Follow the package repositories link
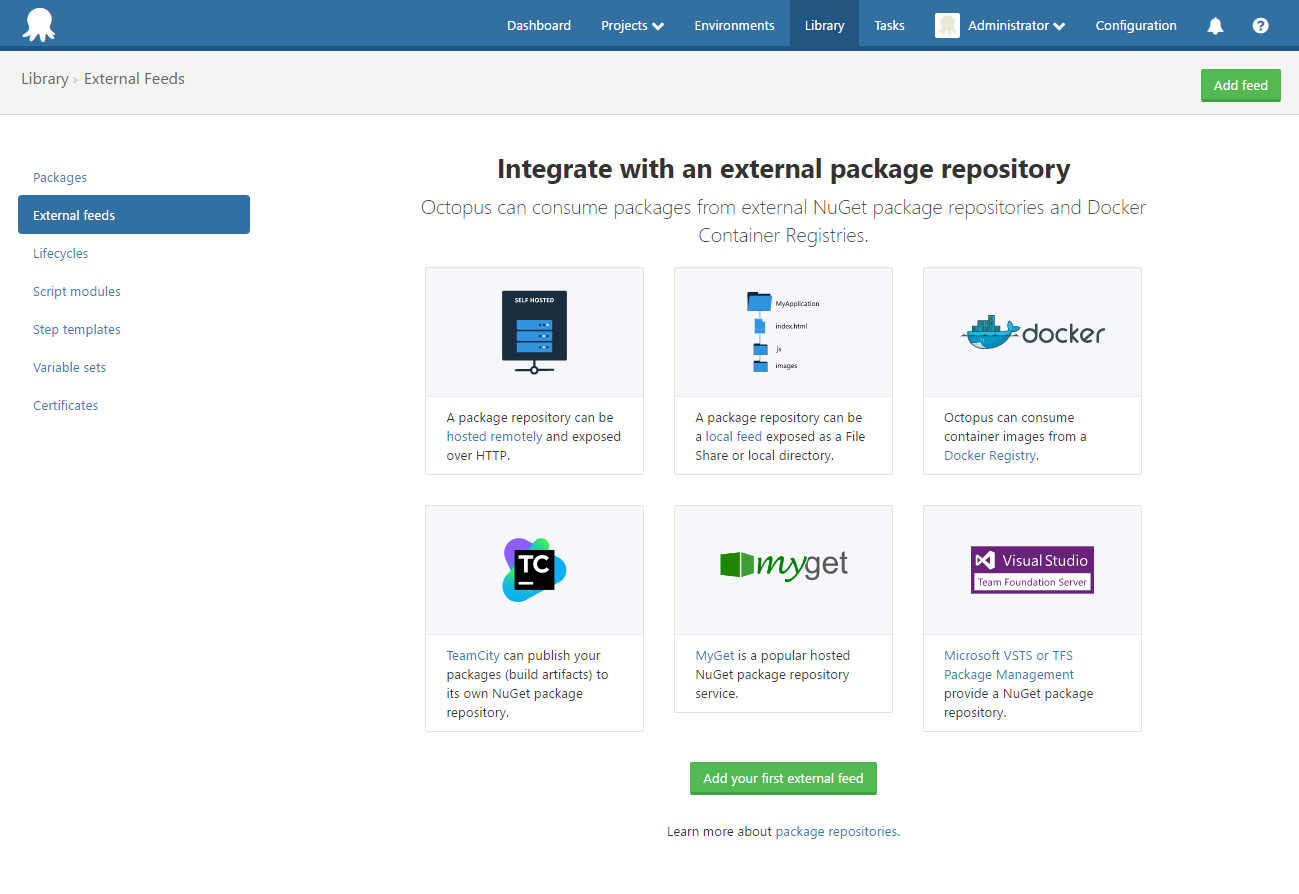The height and width of the screenshot is (894, 1299). tap(836, 831)
